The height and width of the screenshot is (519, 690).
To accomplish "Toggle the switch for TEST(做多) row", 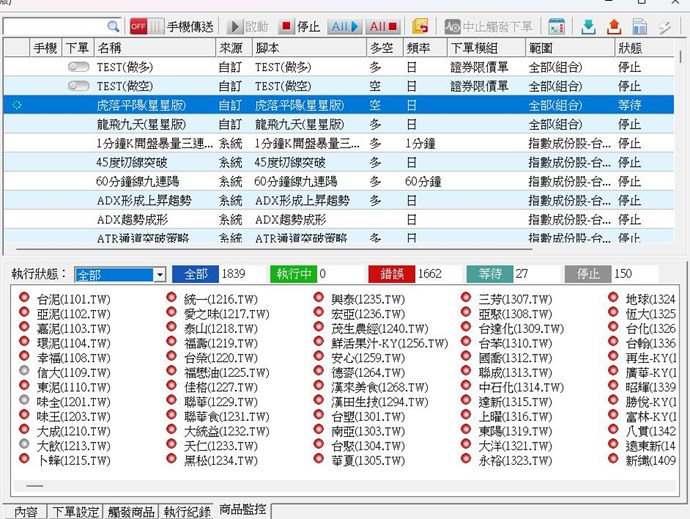I will [78, 66].
